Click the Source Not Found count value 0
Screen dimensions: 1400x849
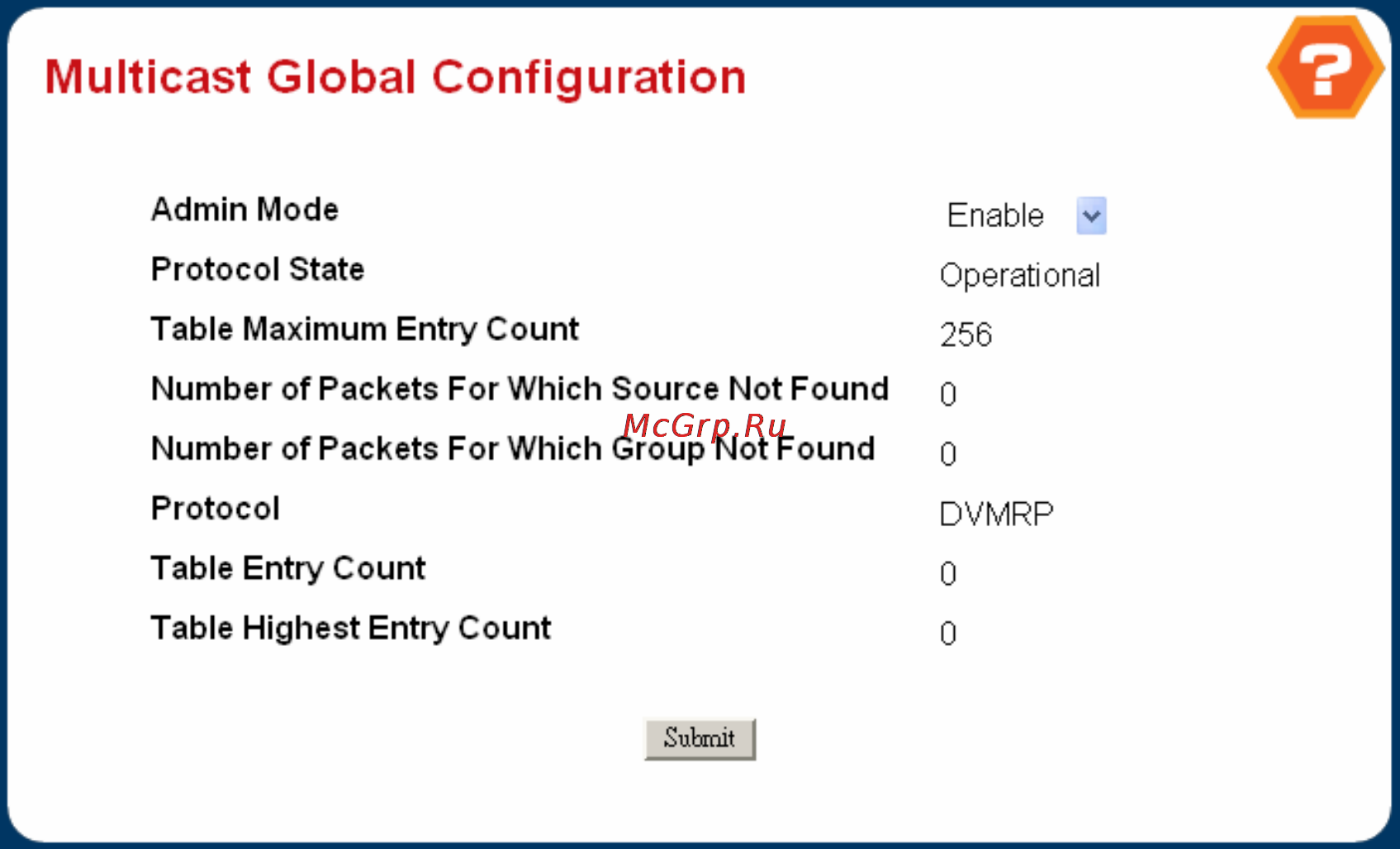(948, 395)
